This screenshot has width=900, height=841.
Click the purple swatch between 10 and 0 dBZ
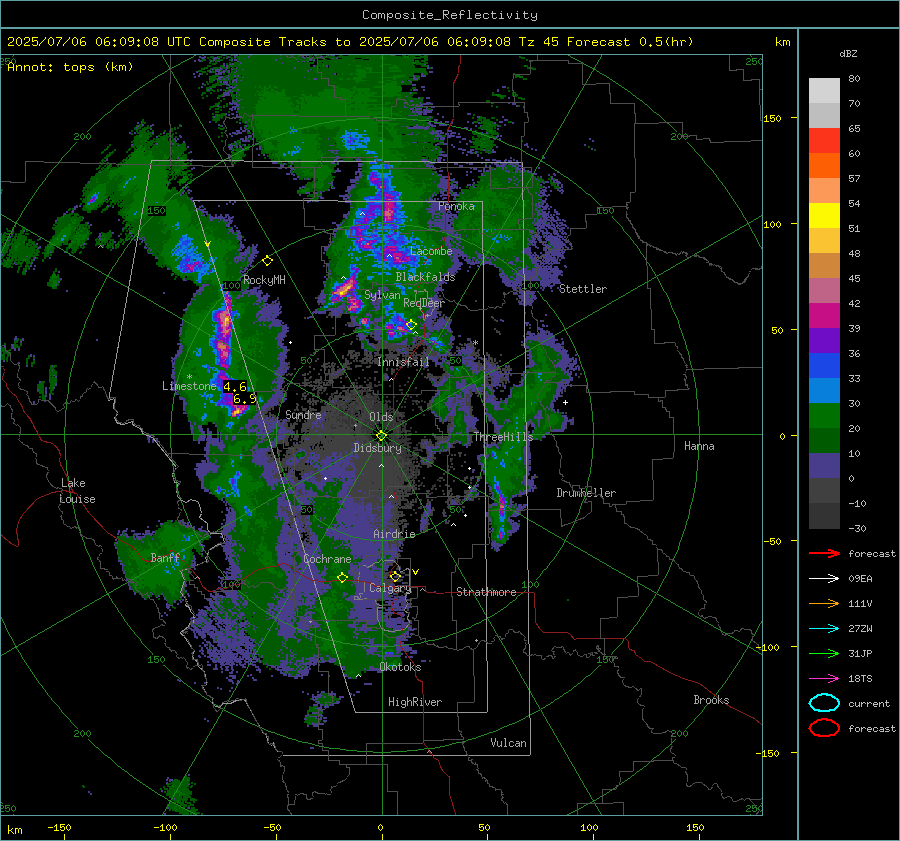pos(824,466)
